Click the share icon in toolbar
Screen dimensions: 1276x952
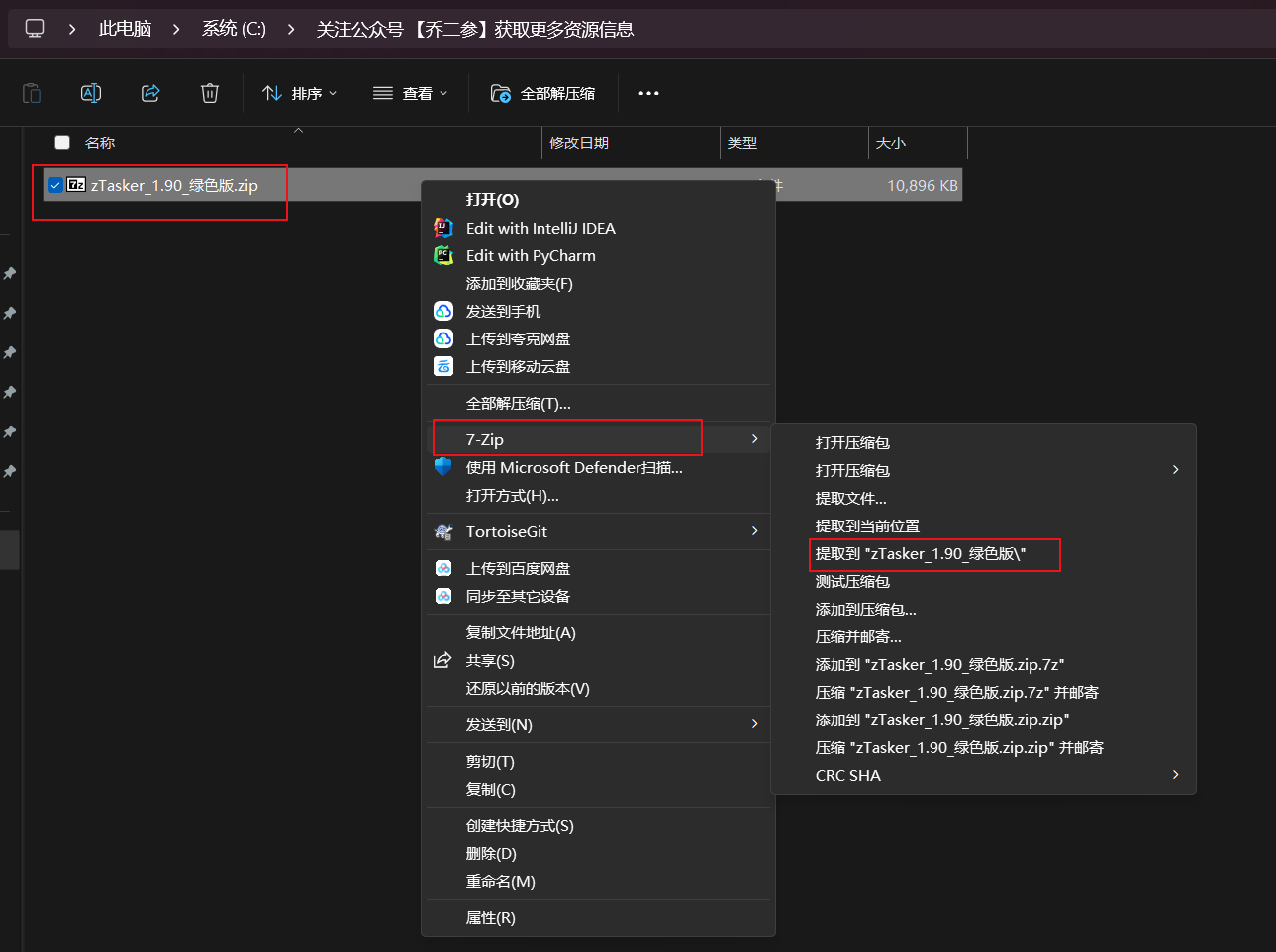pyautogui.click(x=150, y=93)
